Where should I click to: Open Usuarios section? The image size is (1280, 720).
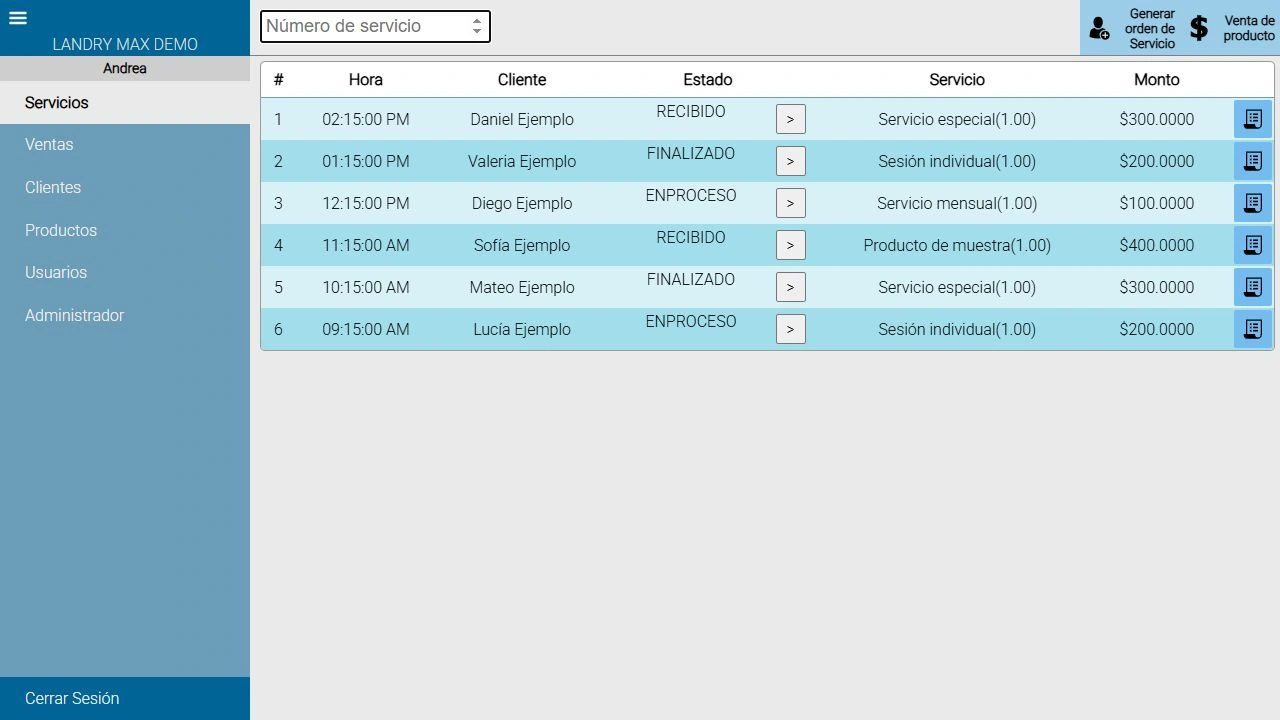pos(125,272)
